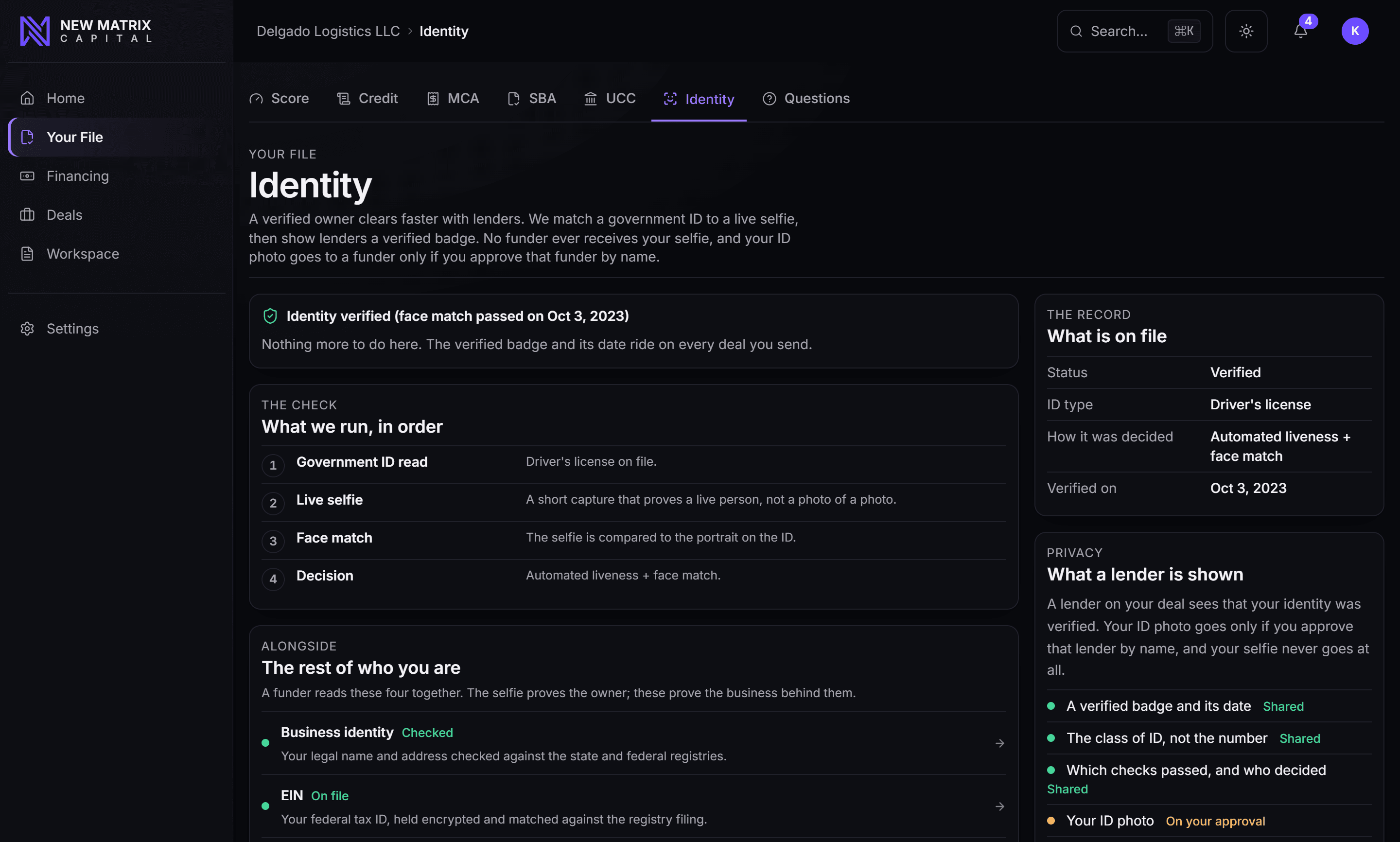Image resolution: width=1400 pixels, height=842 pixels.
Task: Switch to the SBA tab
Action: 531,98
